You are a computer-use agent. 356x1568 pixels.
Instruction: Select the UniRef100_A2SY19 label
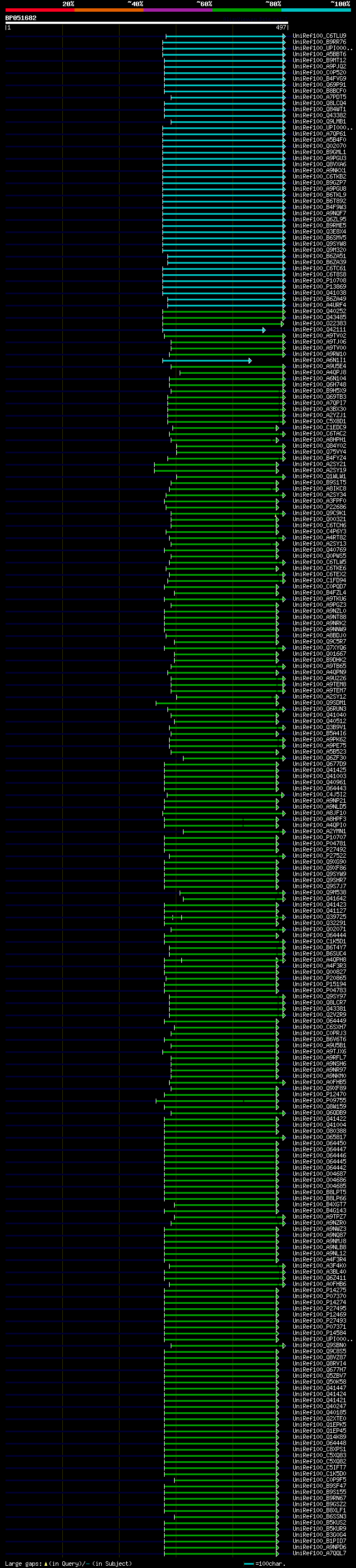319,470
